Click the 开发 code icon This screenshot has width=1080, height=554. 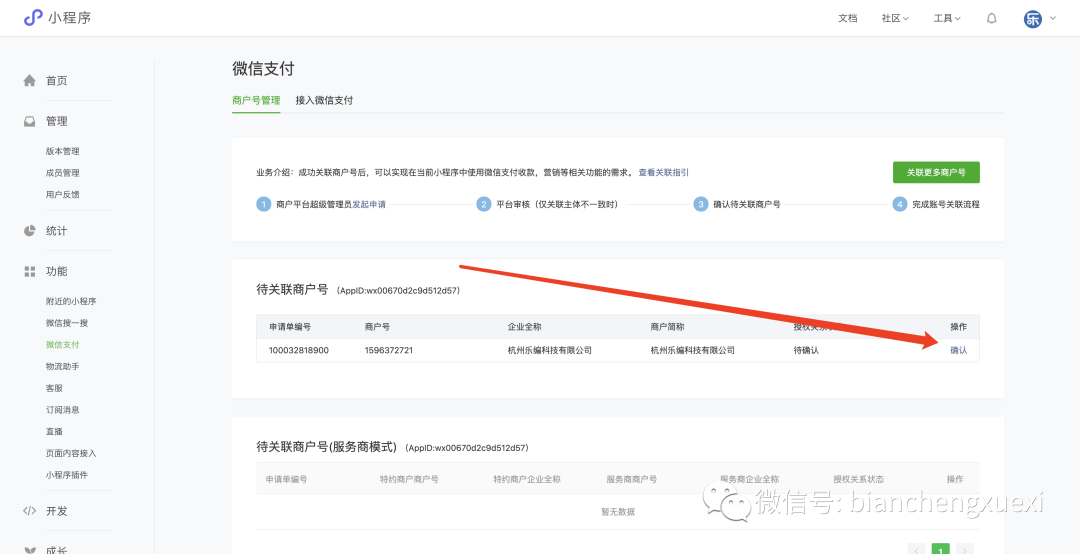29,511
